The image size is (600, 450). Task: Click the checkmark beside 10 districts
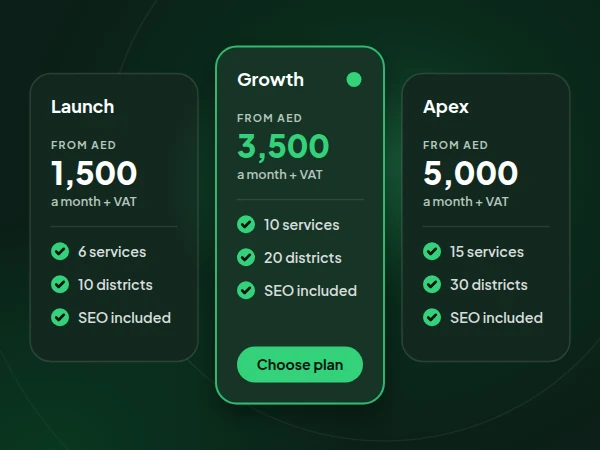[x=60, y=284]
